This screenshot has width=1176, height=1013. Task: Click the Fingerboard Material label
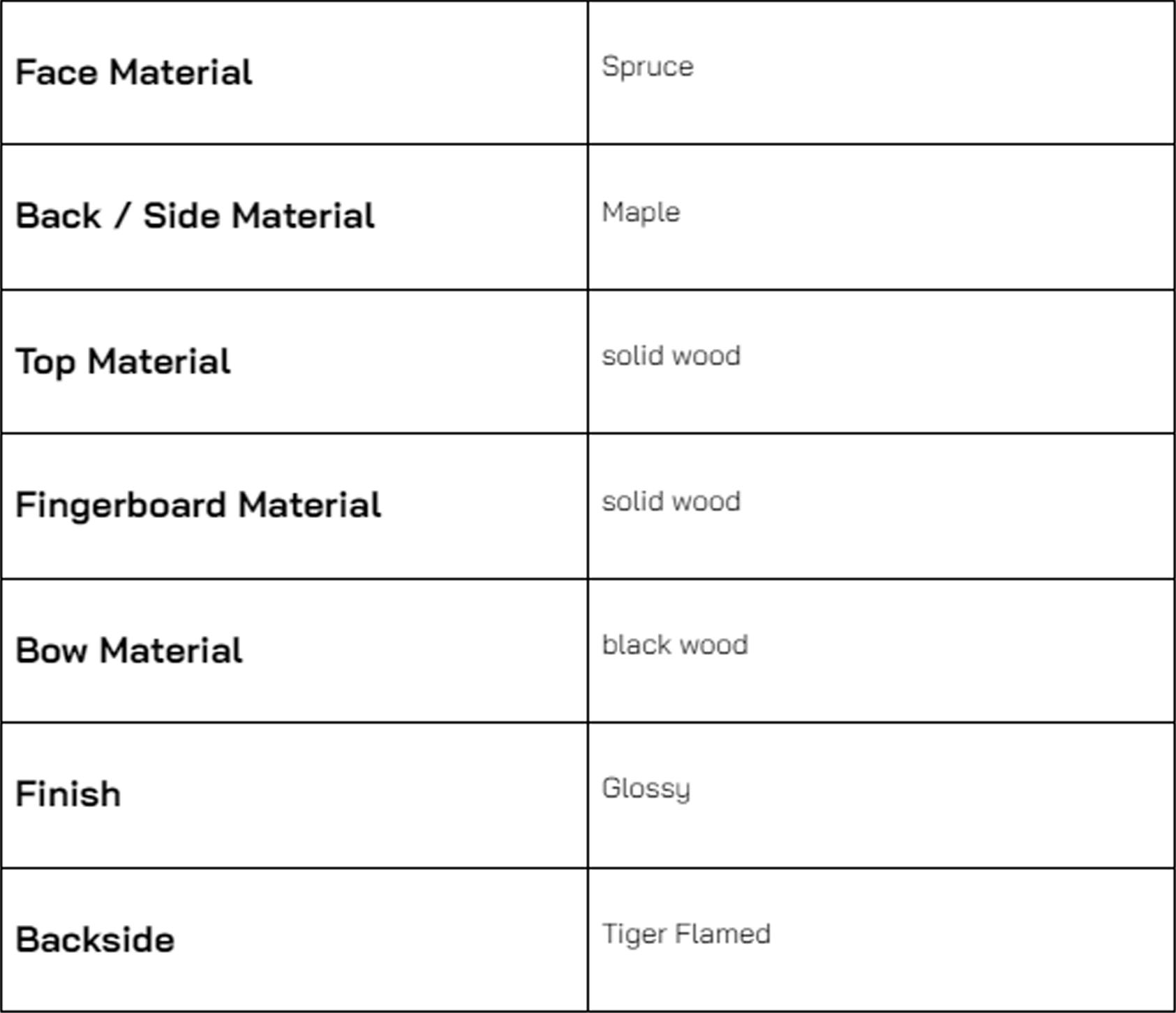(198, 505)
